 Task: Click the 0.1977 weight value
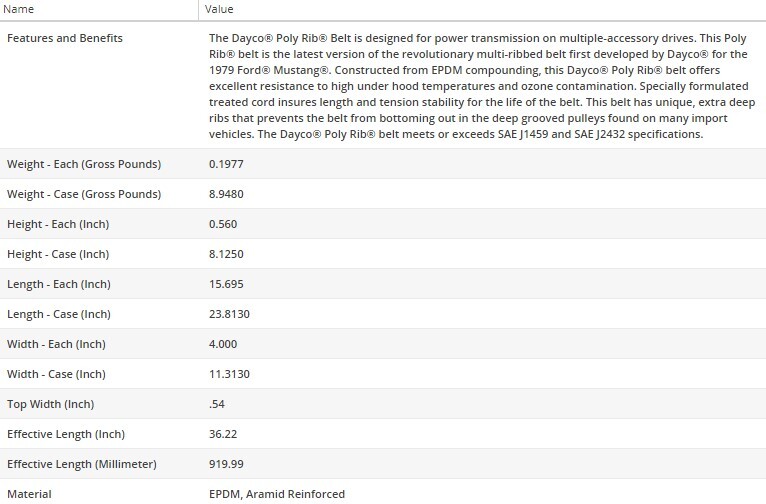pos(226,164)
